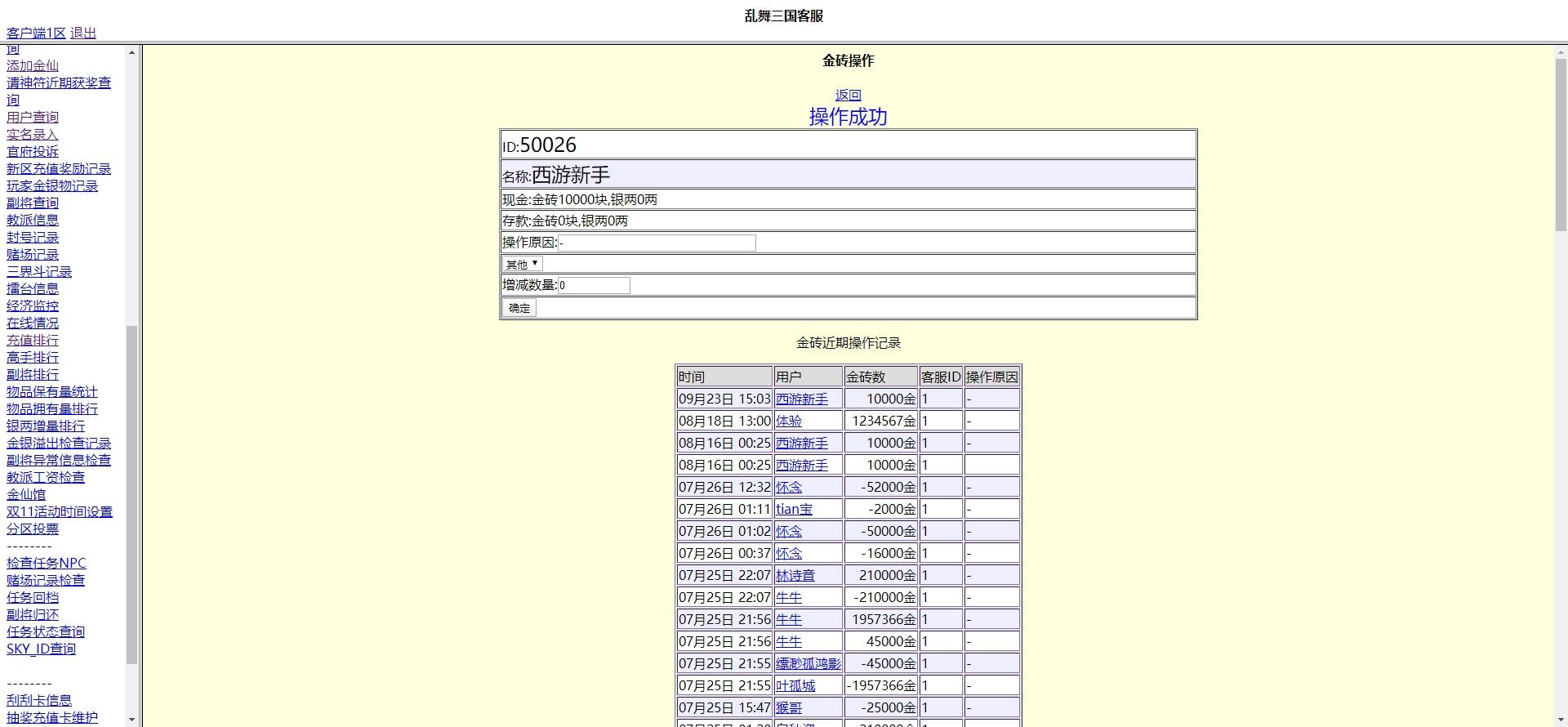Go to 双11活动时间设置 page
Image resolution: width=1568 pixels, height=727 pixels.
(60, 511)
